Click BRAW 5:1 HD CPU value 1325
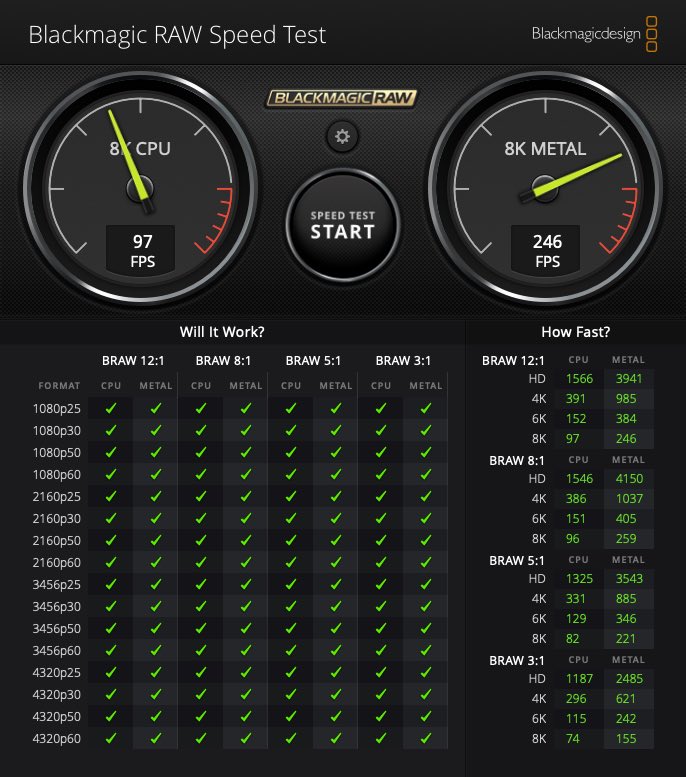This screenshot has height=777, width=686. pyautogui.click(x=579, y=579)
